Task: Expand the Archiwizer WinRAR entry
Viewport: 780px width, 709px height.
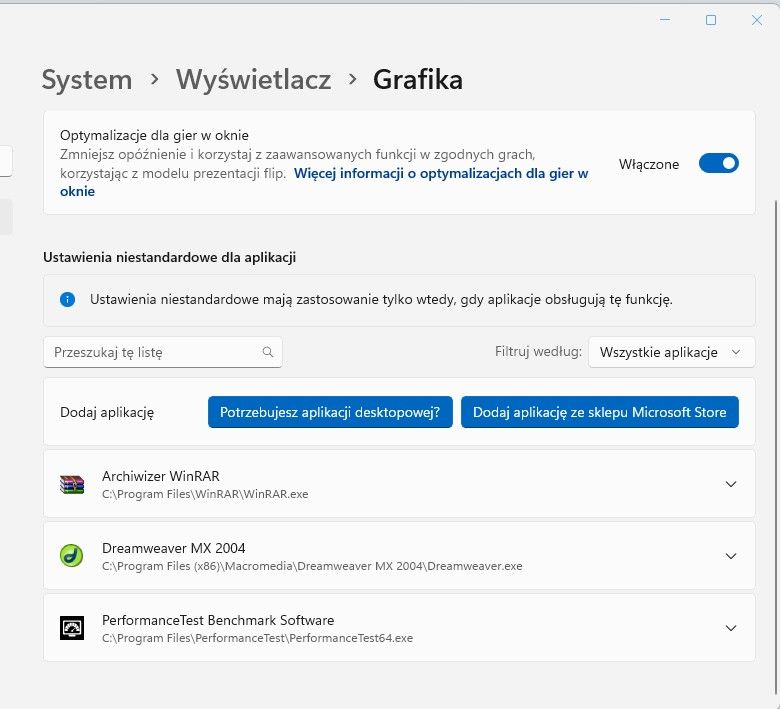Action: tap(731, 484)
